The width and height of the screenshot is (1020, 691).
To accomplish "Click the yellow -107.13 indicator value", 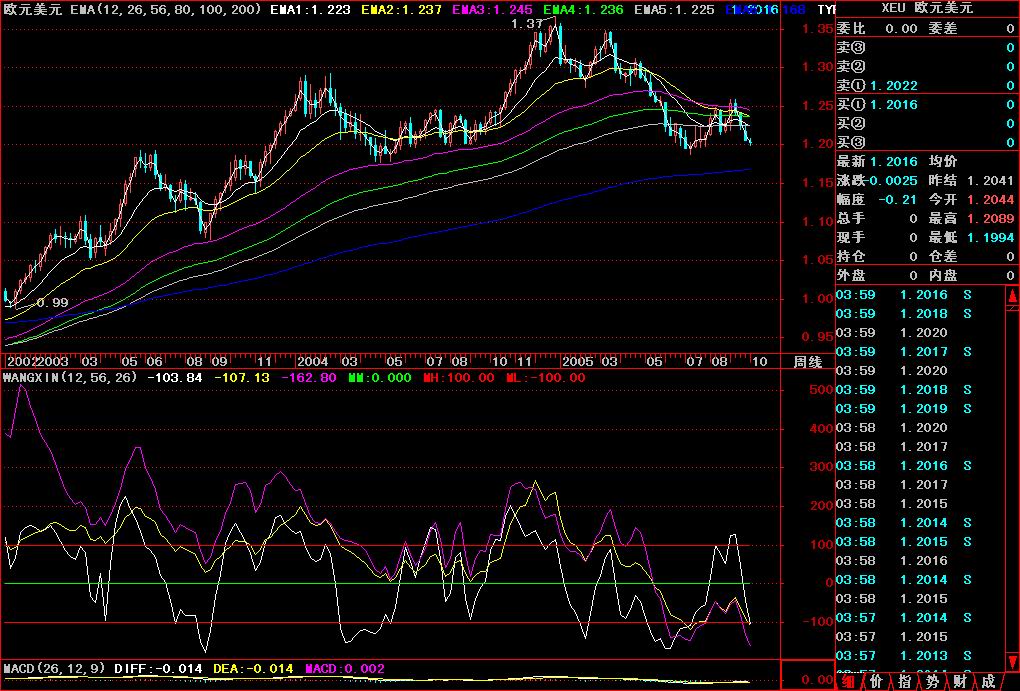I will tap(241, 377).
